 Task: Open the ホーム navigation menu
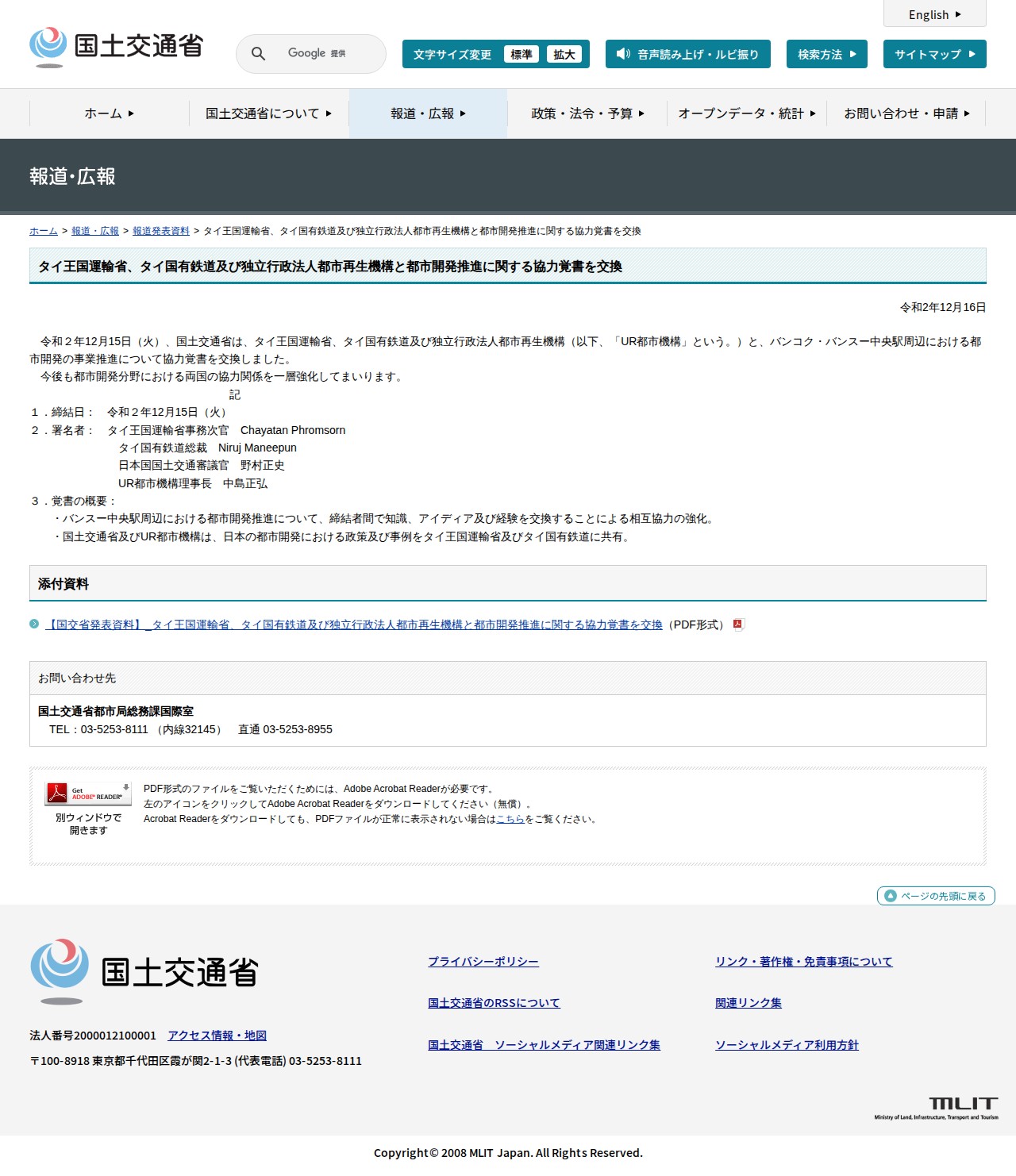click(x=110, y=113)
